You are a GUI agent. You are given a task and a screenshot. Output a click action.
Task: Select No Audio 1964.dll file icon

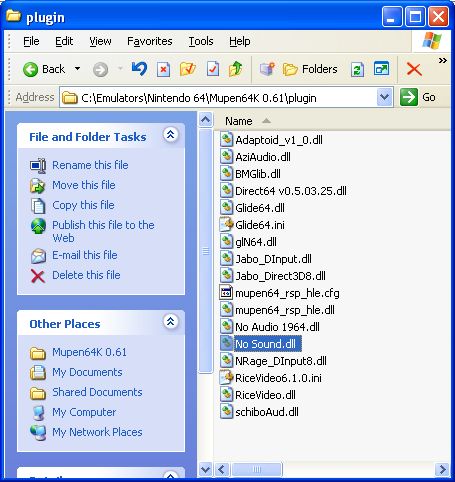pos(226,327)
